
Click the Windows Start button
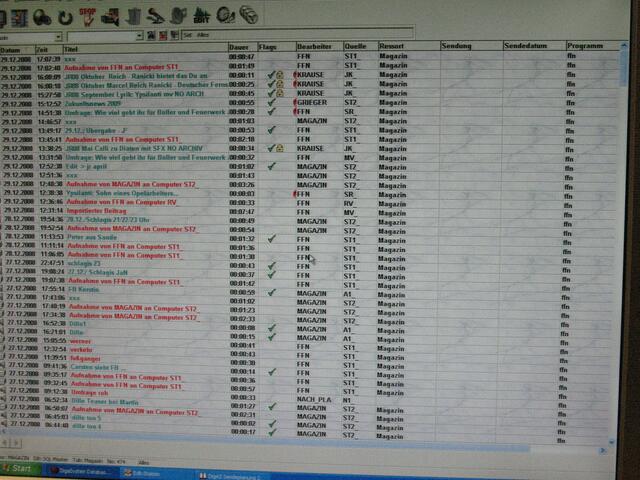18,468
